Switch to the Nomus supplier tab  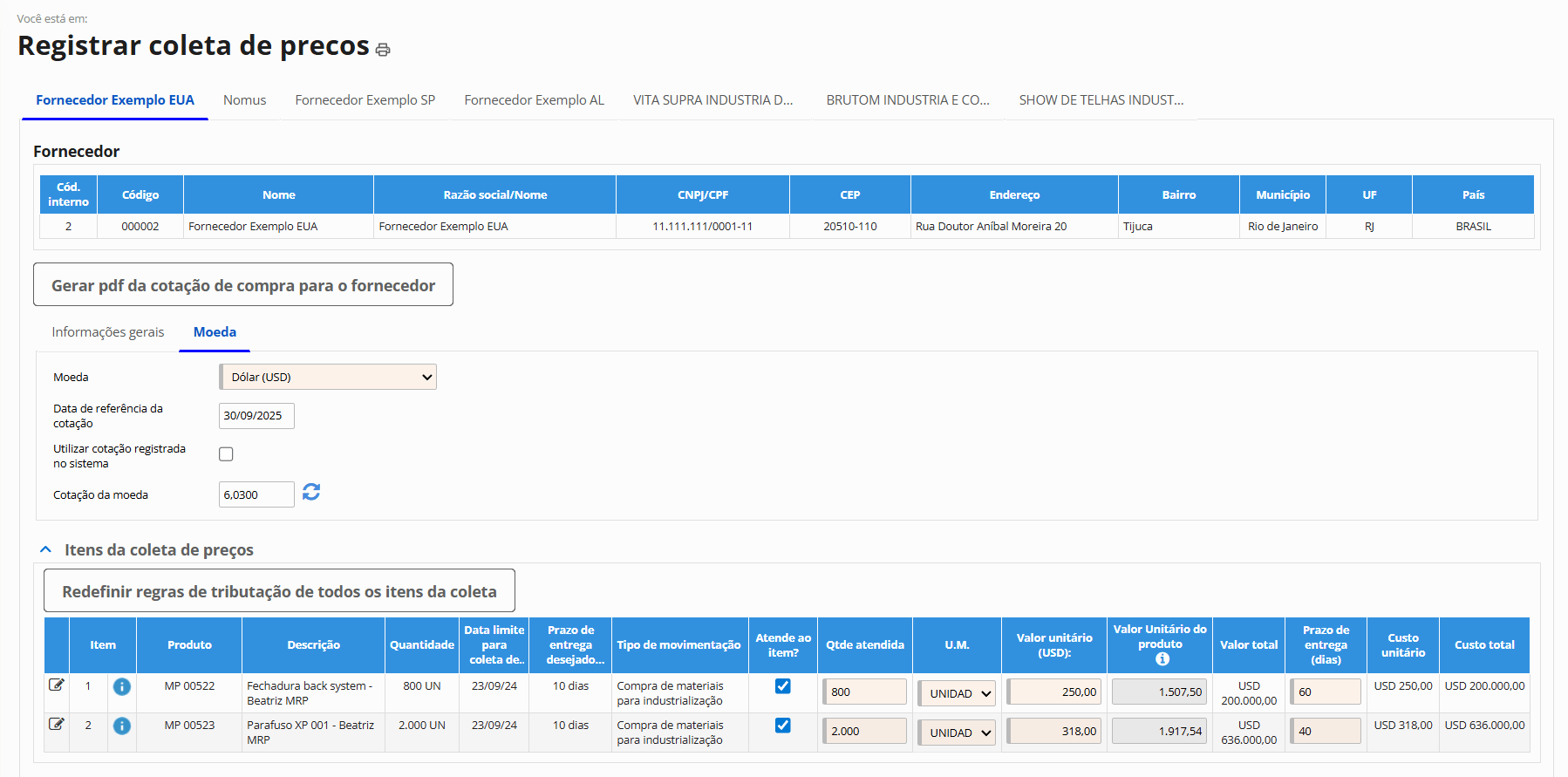(244, 100)
